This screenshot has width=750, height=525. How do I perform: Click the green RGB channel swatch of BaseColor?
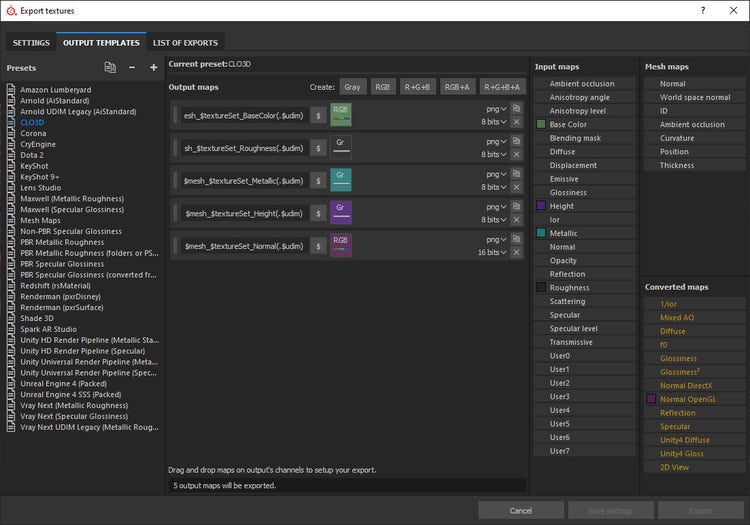point(341,115)
